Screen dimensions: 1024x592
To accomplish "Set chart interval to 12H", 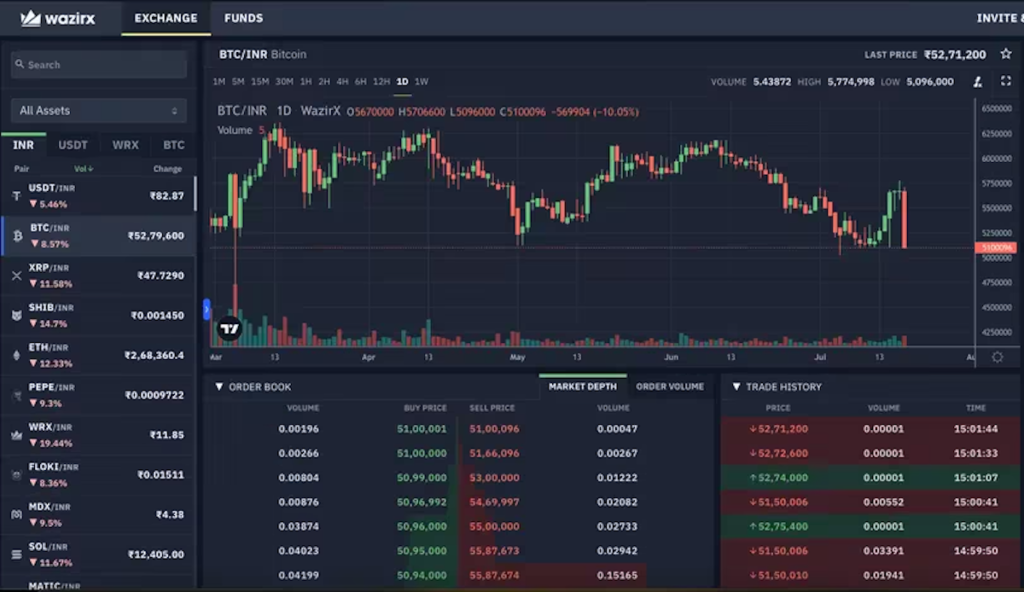I will click(x=381, y=82).
